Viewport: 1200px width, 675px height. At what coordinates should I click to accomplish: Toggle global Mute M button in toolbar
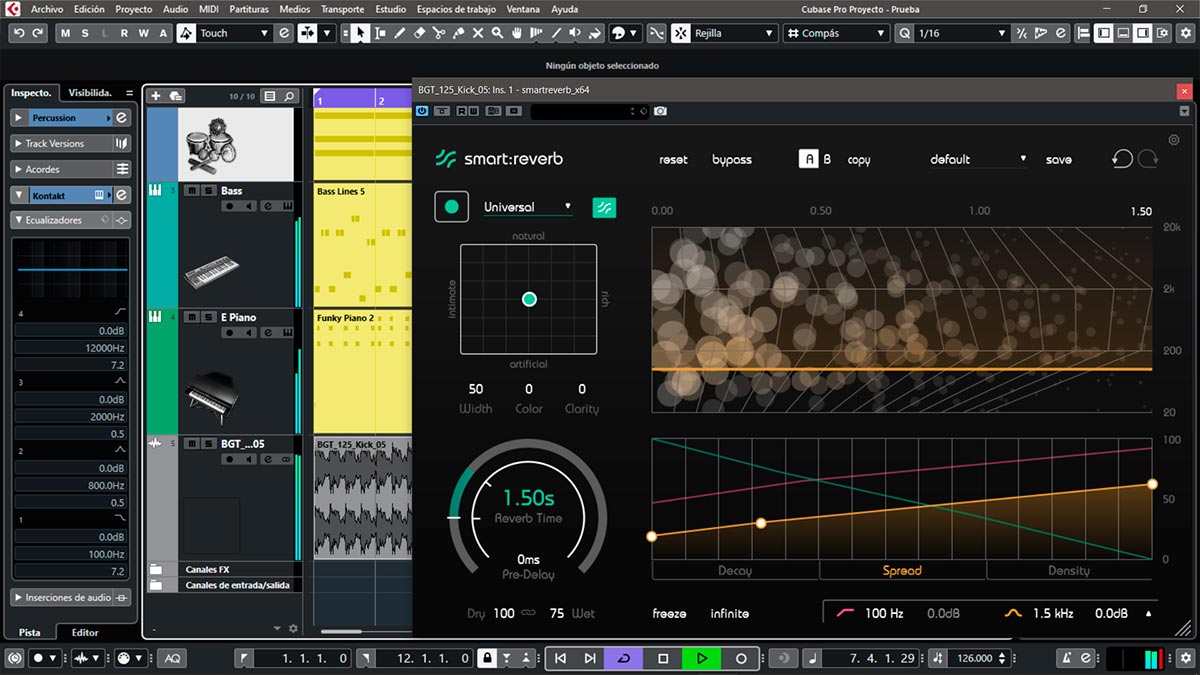pyautogui.click(x=66, y=33)
